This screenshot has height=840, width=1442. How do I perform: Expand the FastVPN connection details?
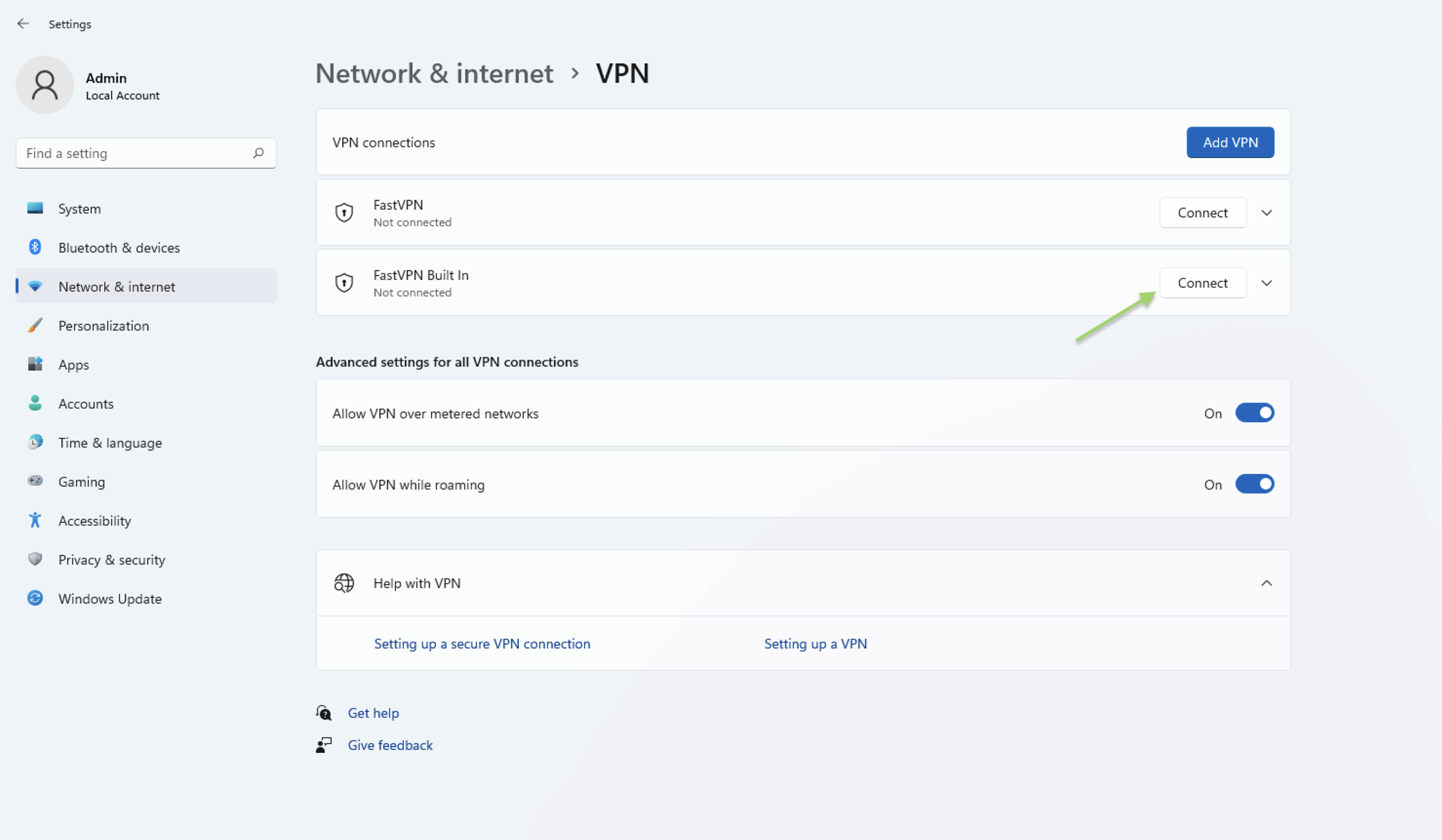pos(1266,213)
